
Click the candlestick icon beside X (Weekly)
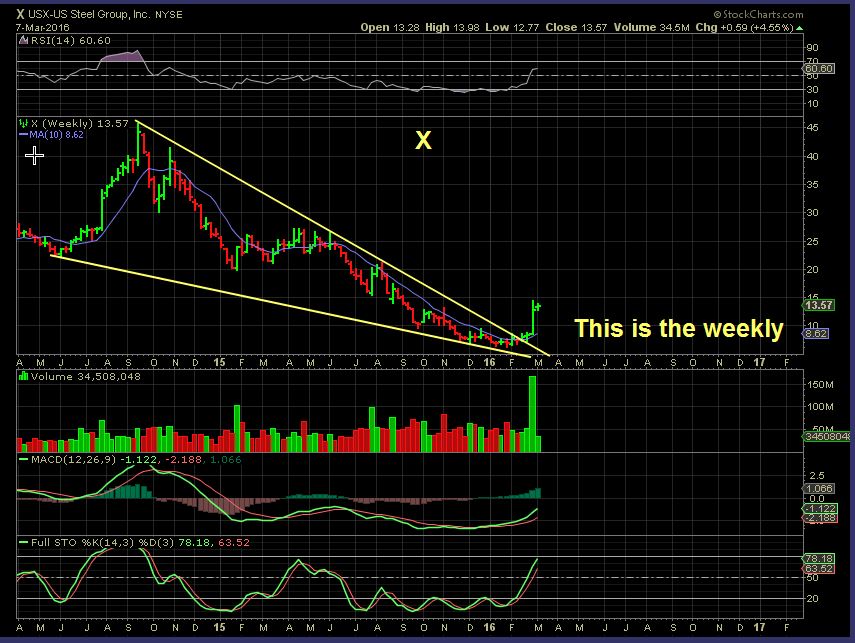pyautogui.click(x=23, y=123)
